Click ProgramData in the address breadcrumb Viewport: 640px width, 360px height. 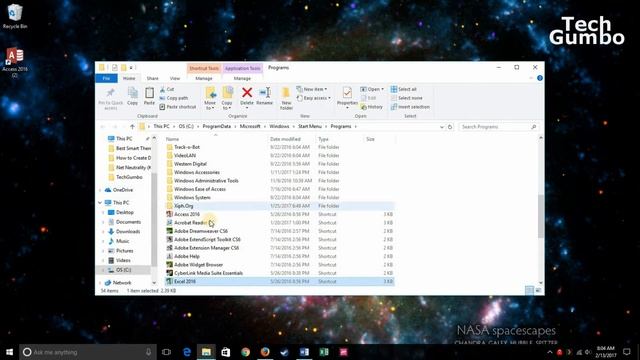click(217, 127)
